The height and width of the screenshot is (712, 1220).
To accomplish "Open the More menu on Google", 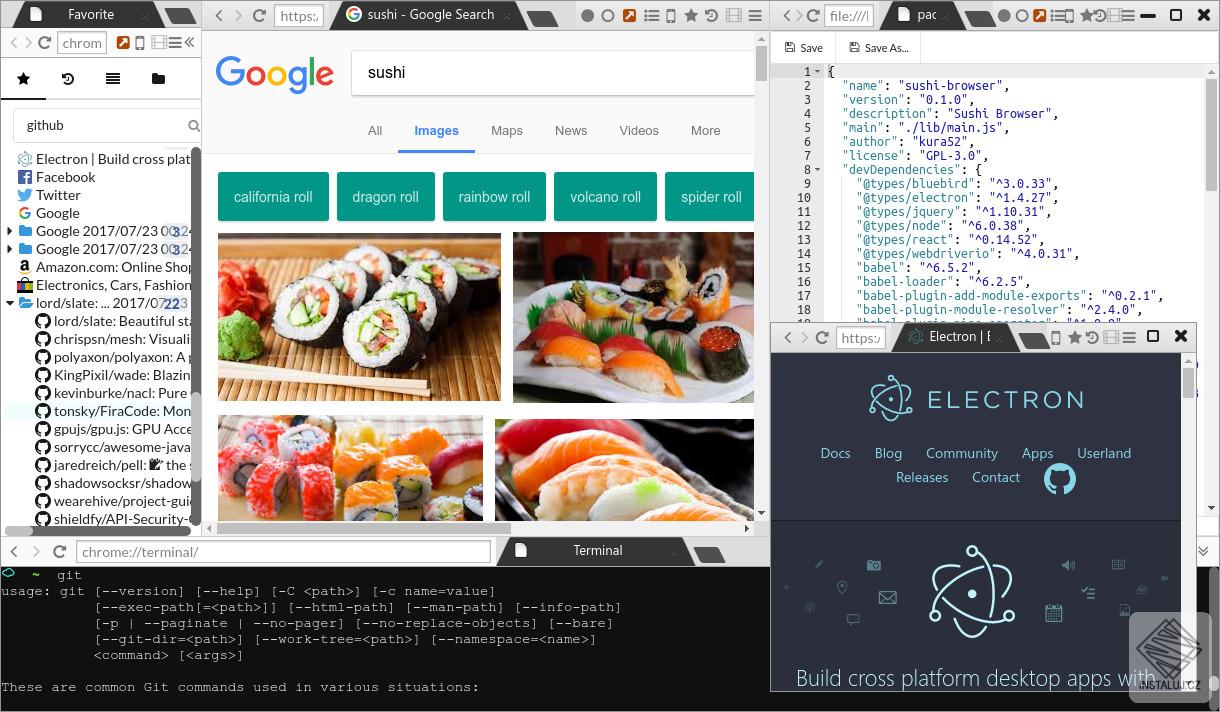I will click(705, 131).
